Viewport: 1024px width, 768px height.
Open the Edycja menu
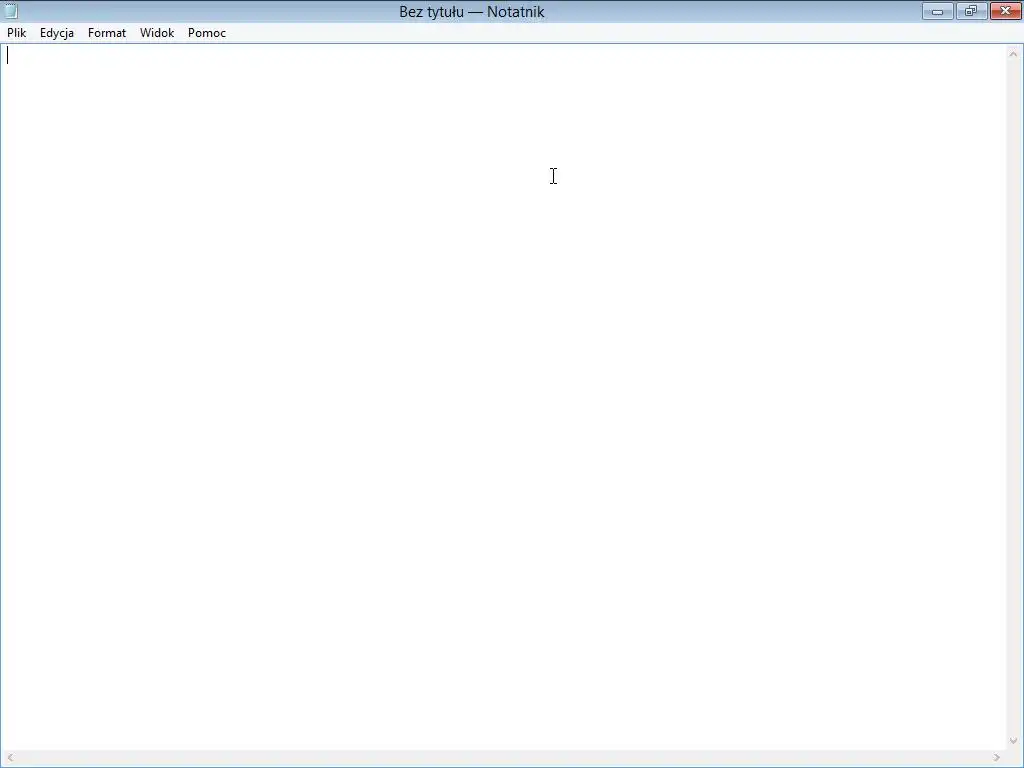point(57,33)
